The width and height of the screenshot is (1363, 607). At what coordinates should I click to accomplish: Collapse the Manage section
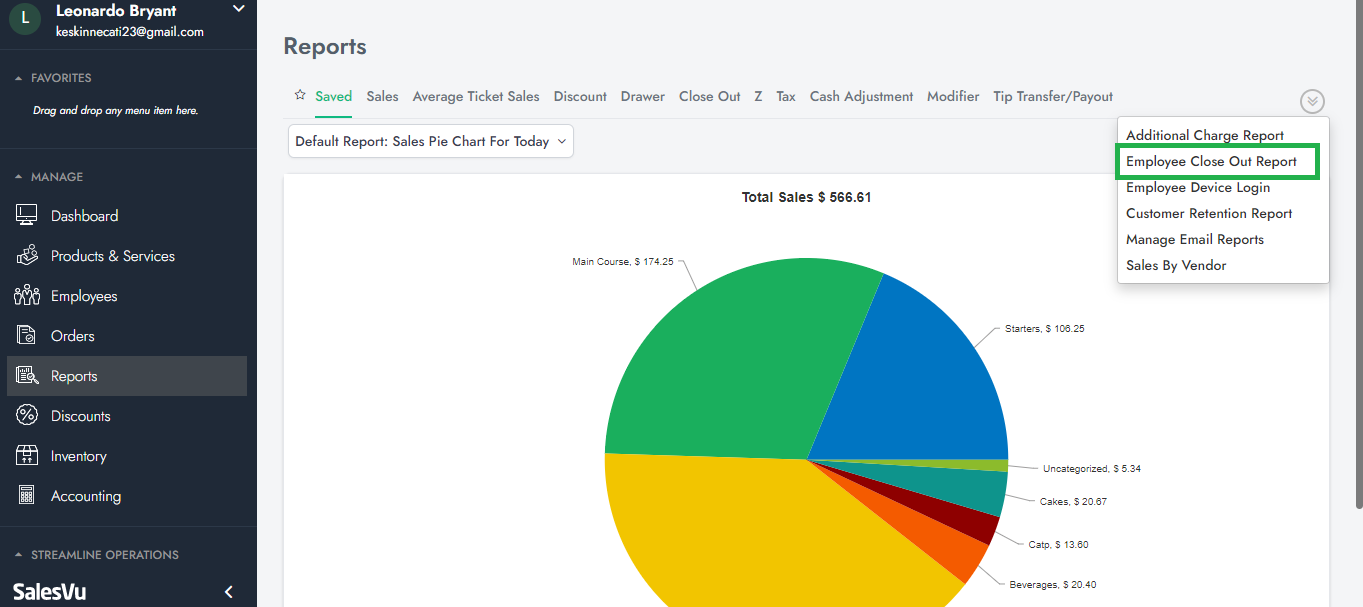click(x=18, y=177)
